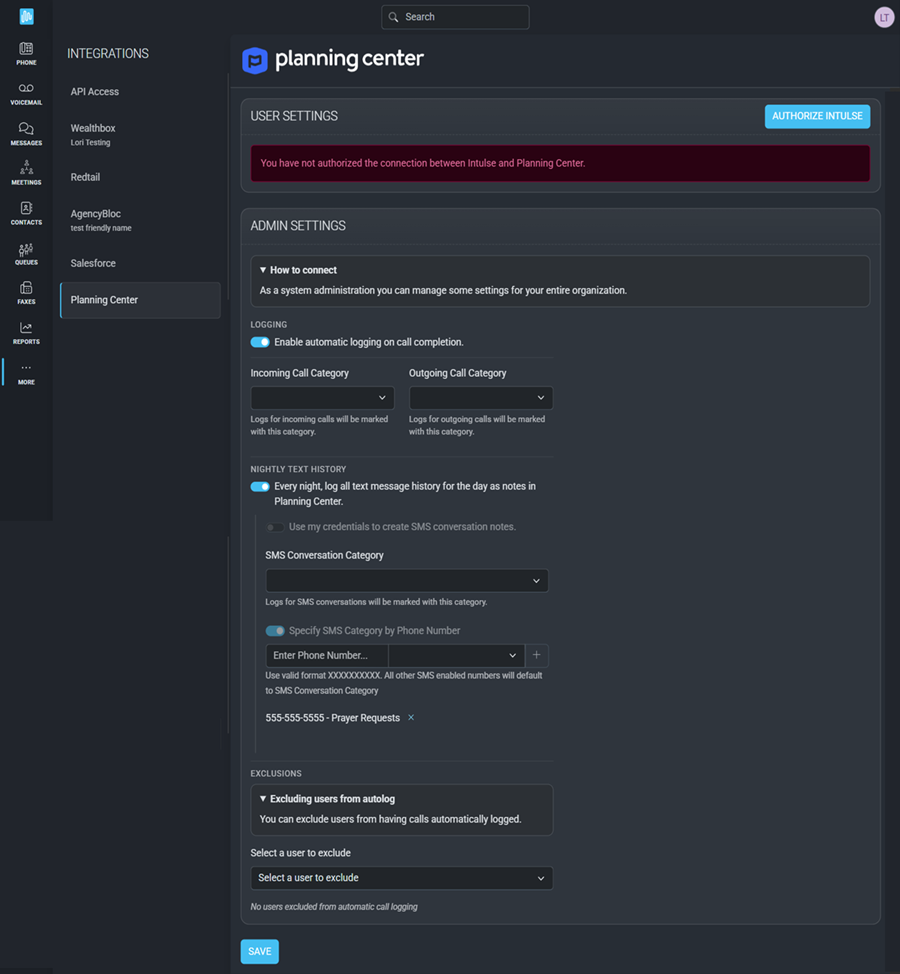
Task: Remove the 555-555-5555 Prayer Requests entry
Action: point(411,718)
